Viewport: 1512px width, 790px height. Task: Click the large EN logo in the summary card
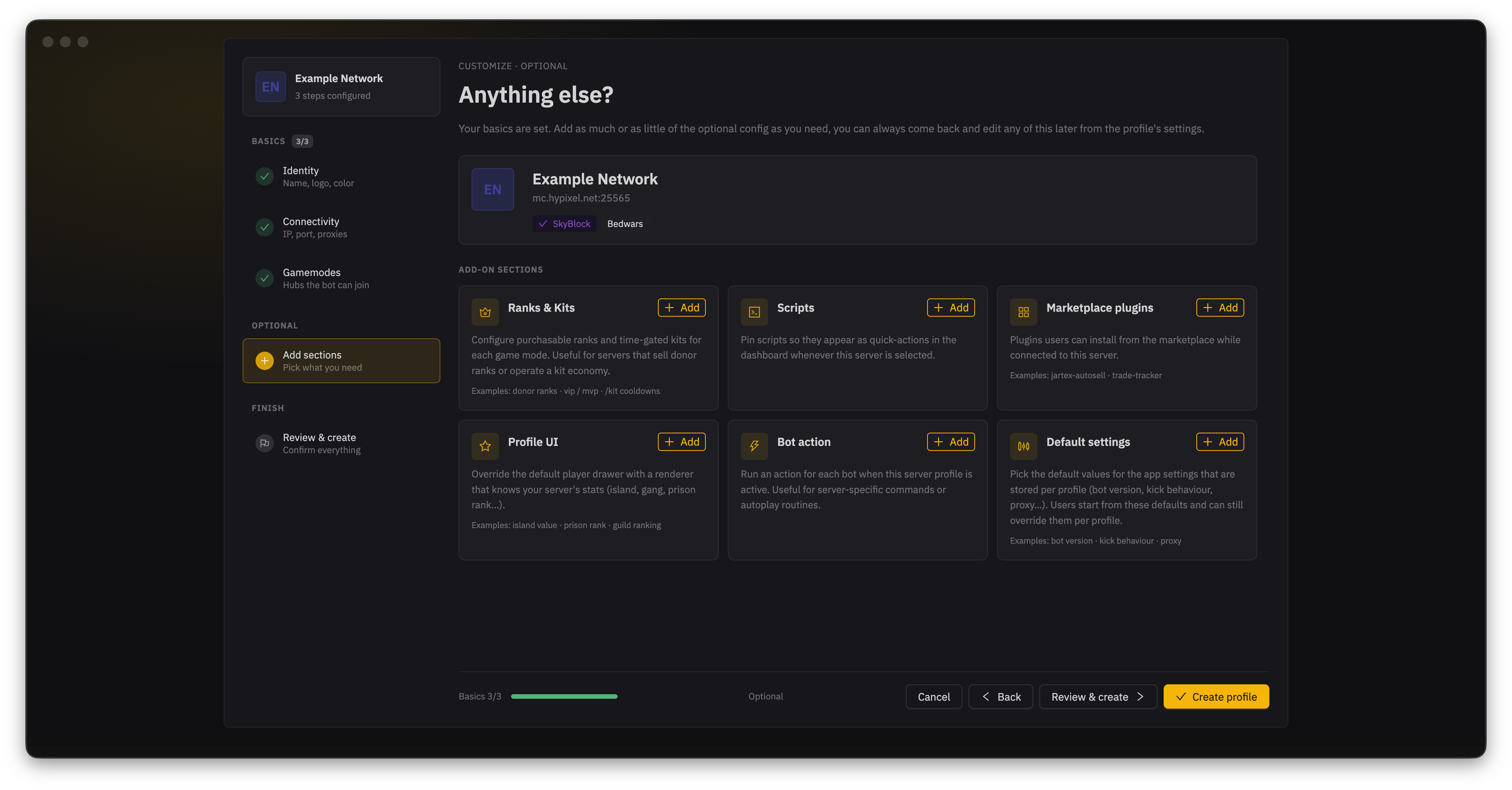[492, 190]
